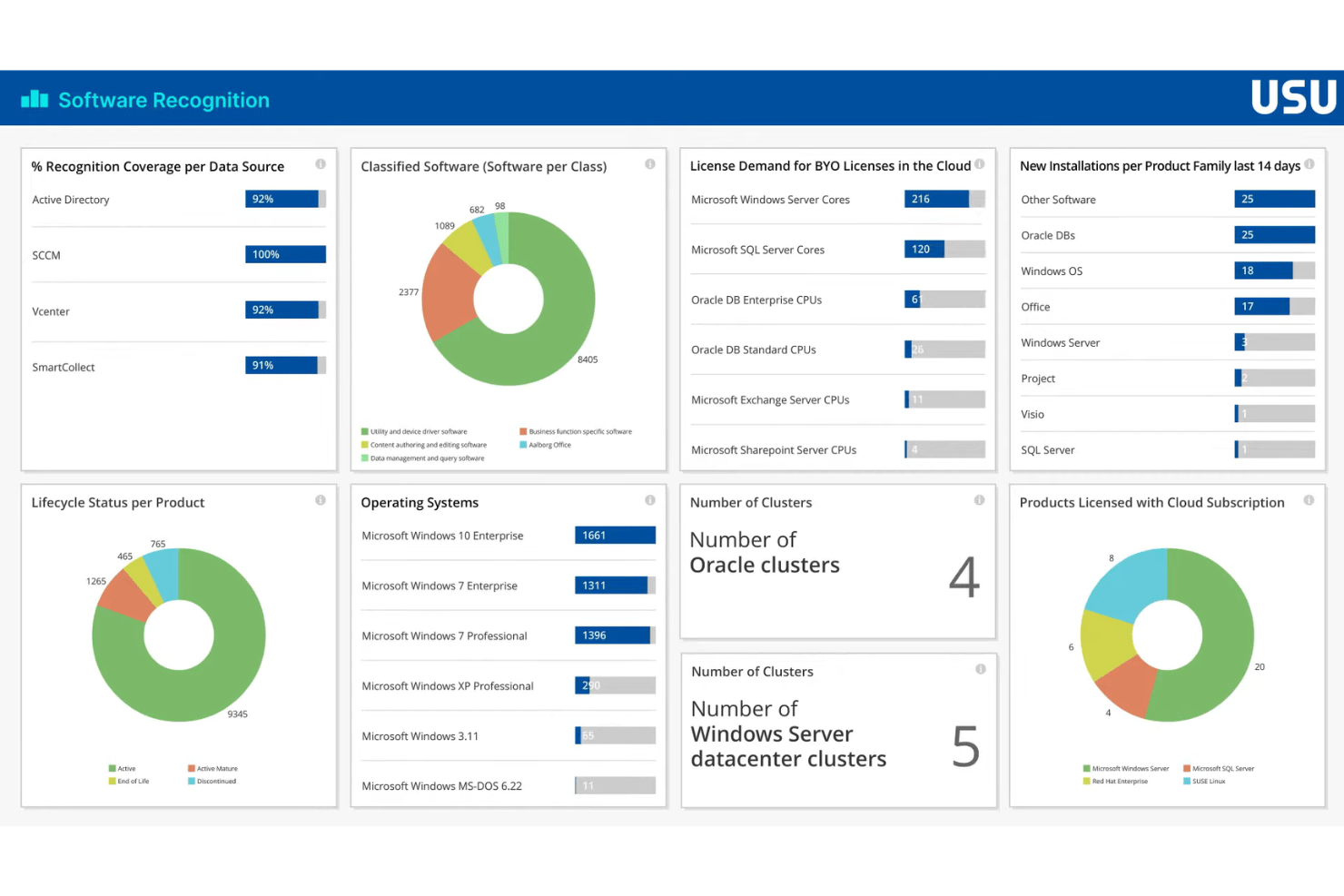Click the End of Life legend swatch
The image size is (1344, 896).
pos(113,782)
